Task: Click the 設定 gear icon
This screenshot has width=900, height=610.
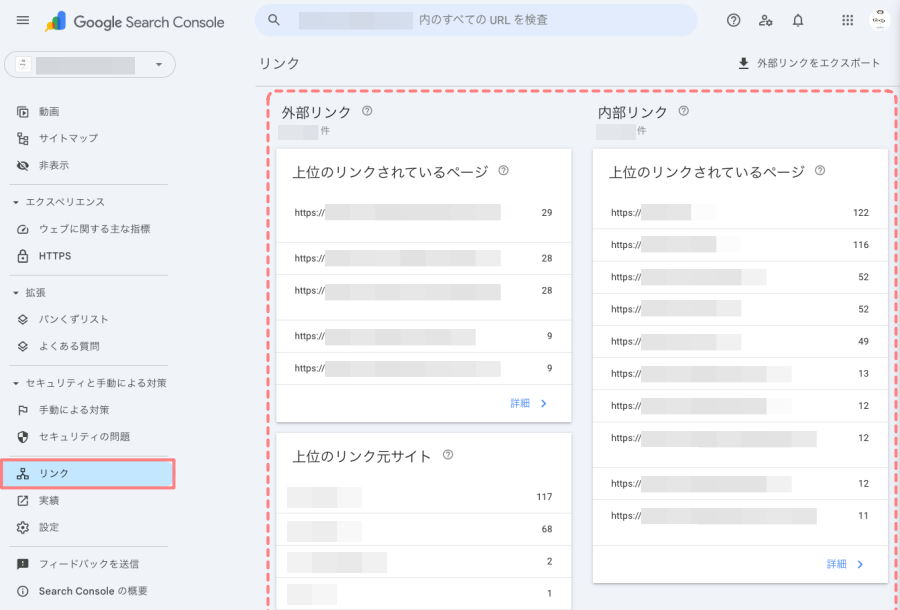Action: tap(22, 527)
